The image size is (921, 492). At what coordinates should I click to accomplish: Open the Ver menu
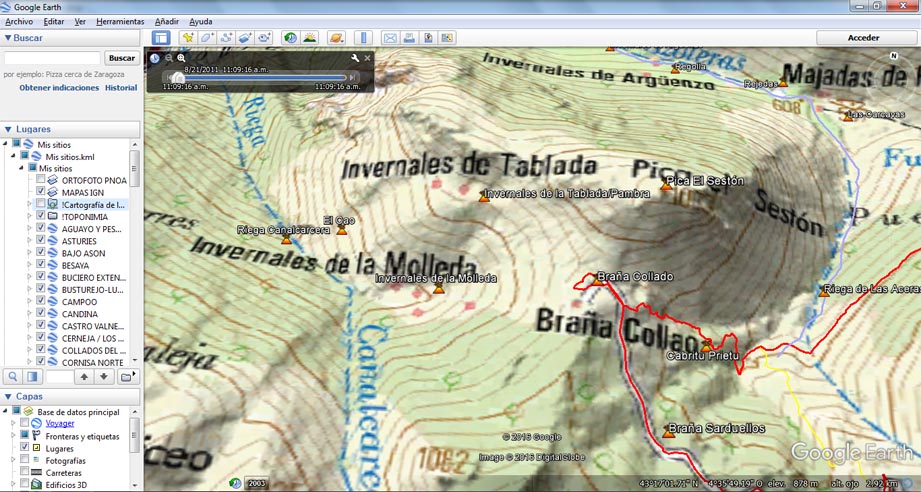click(x=80, y=22)
